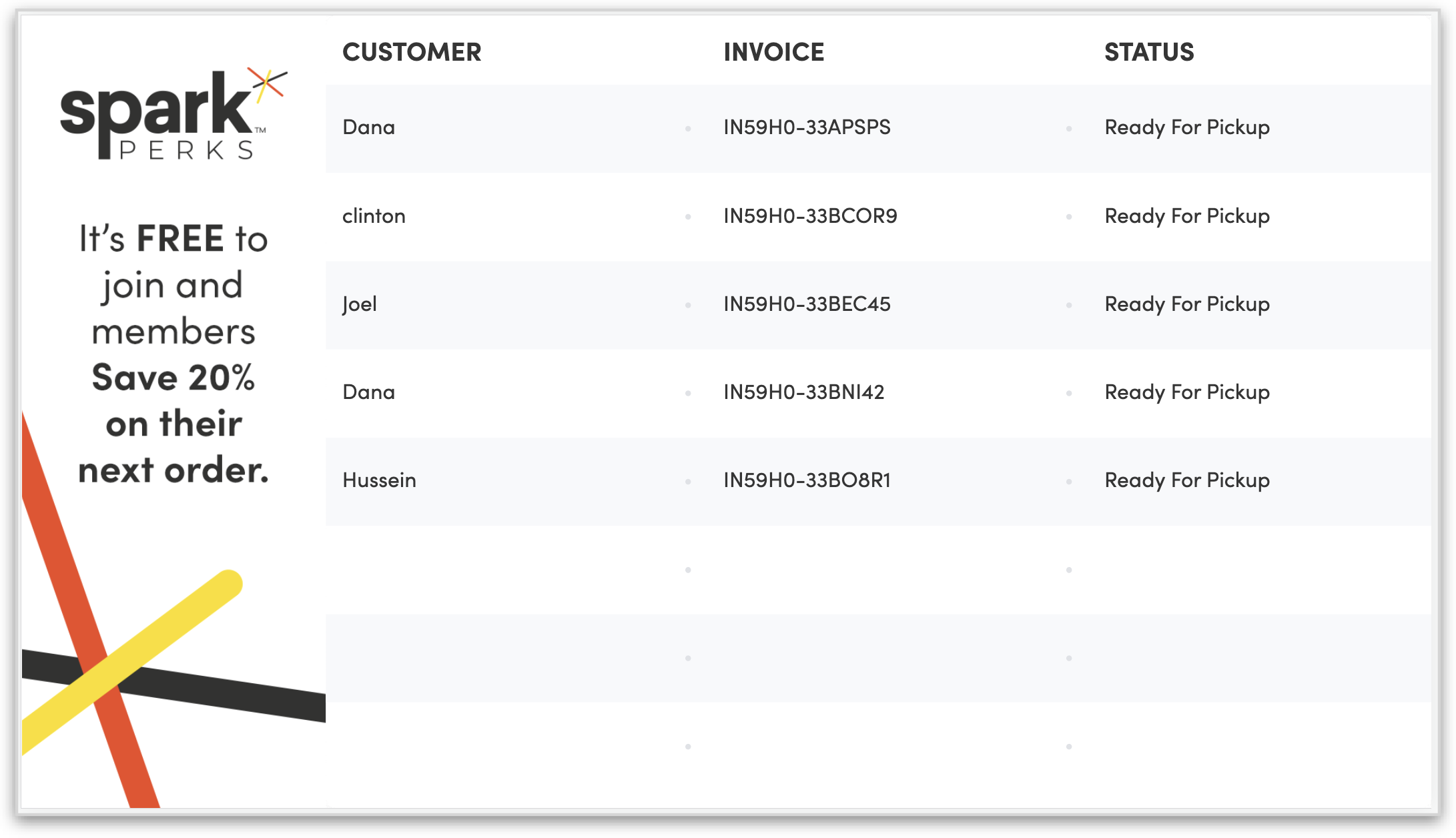
Task: Click the STATUS column header
Action: coord(1148,52)
